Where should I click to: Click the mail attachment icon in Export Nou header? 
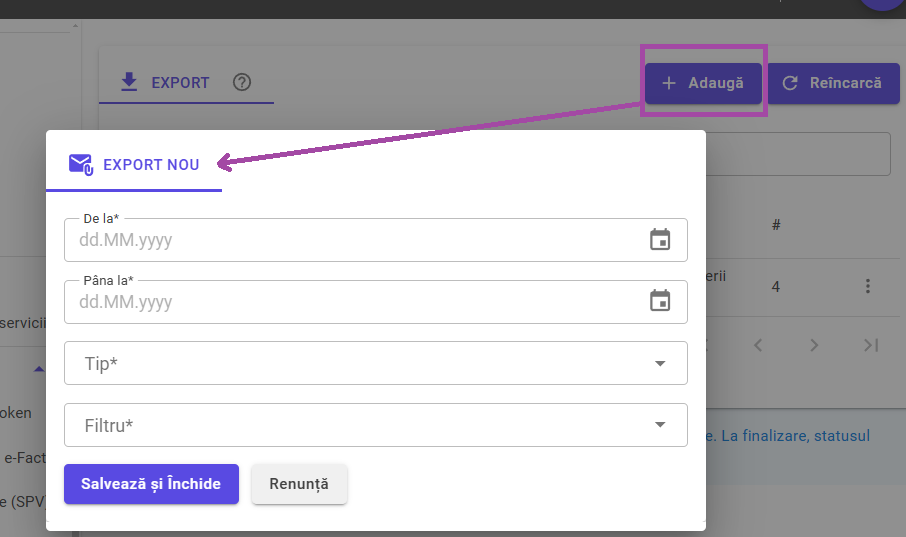[x=80, y=164]
